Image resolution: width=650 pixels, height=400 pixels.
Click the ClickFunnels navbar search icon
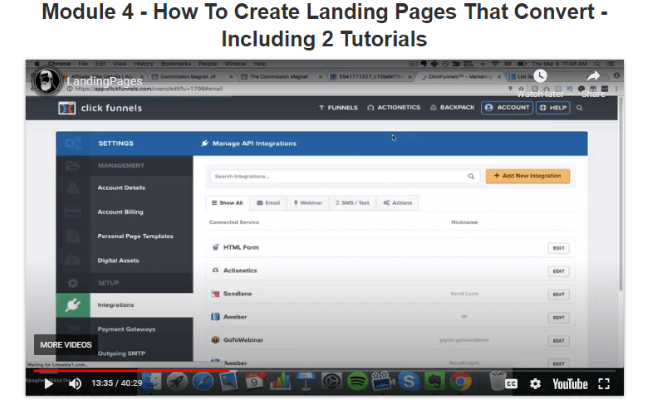(580, 108)
